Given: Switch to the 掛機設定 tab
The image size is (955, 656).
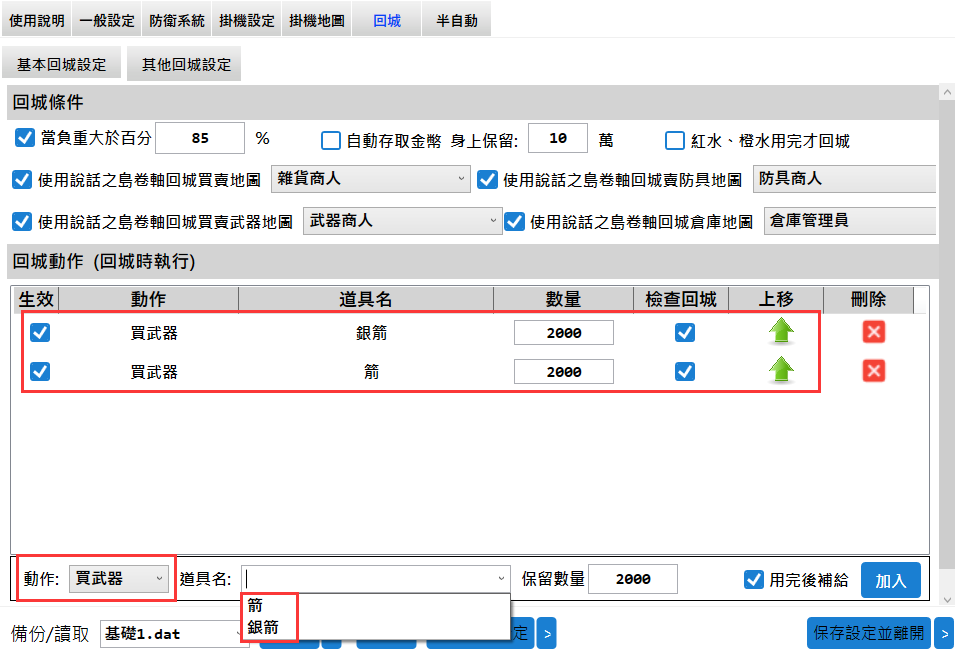Looking at the screenshot, I should [x=247, y=20].
